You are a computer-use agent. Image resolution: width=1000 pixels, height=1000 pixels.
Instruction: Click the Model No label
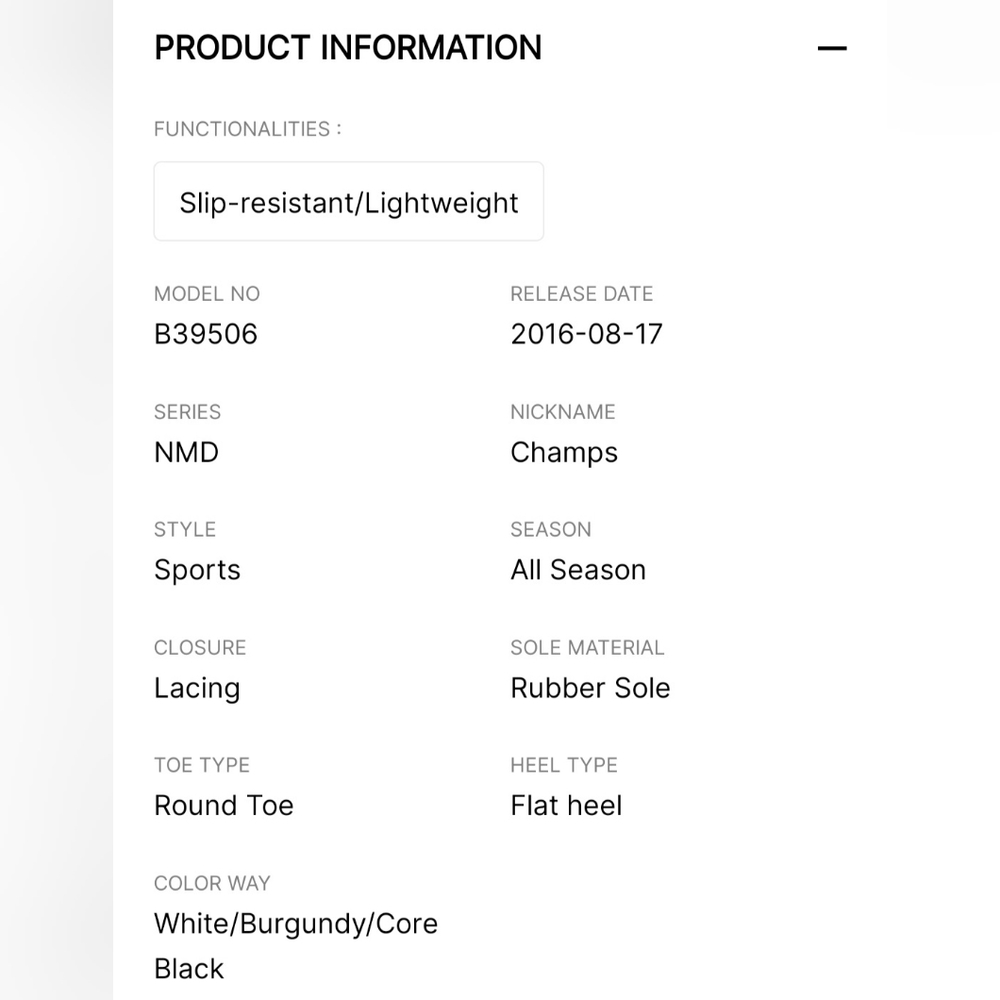pyautogui.click(x=207, y=294)
